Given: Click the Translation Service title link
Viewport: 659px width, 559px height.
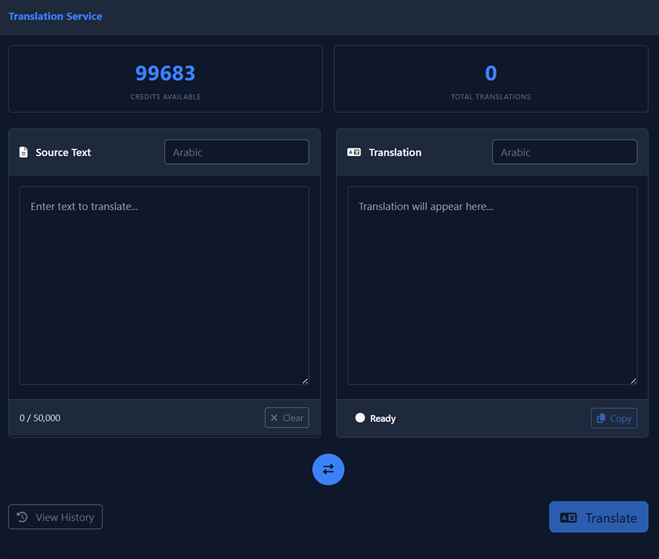Looking at the screenshot, I should pos(55,16).
